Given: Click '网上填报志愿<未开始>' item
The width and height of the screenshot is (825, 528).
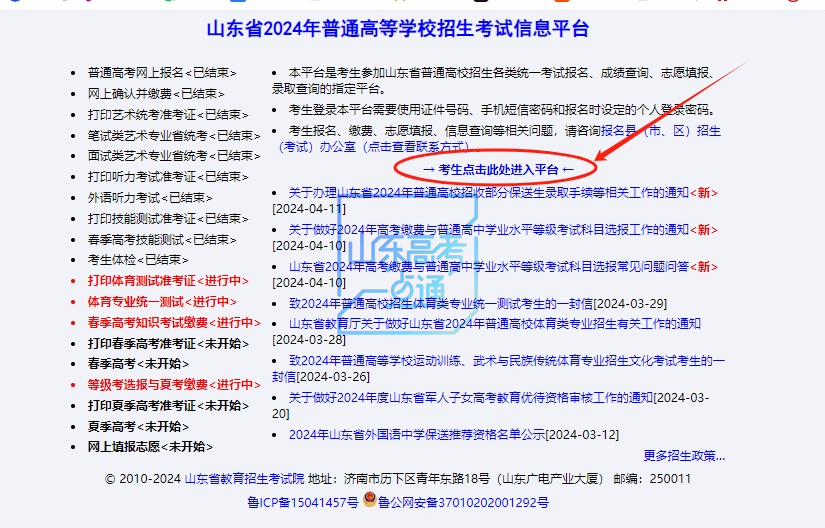Looking at the screenshot, I should 150,446.
